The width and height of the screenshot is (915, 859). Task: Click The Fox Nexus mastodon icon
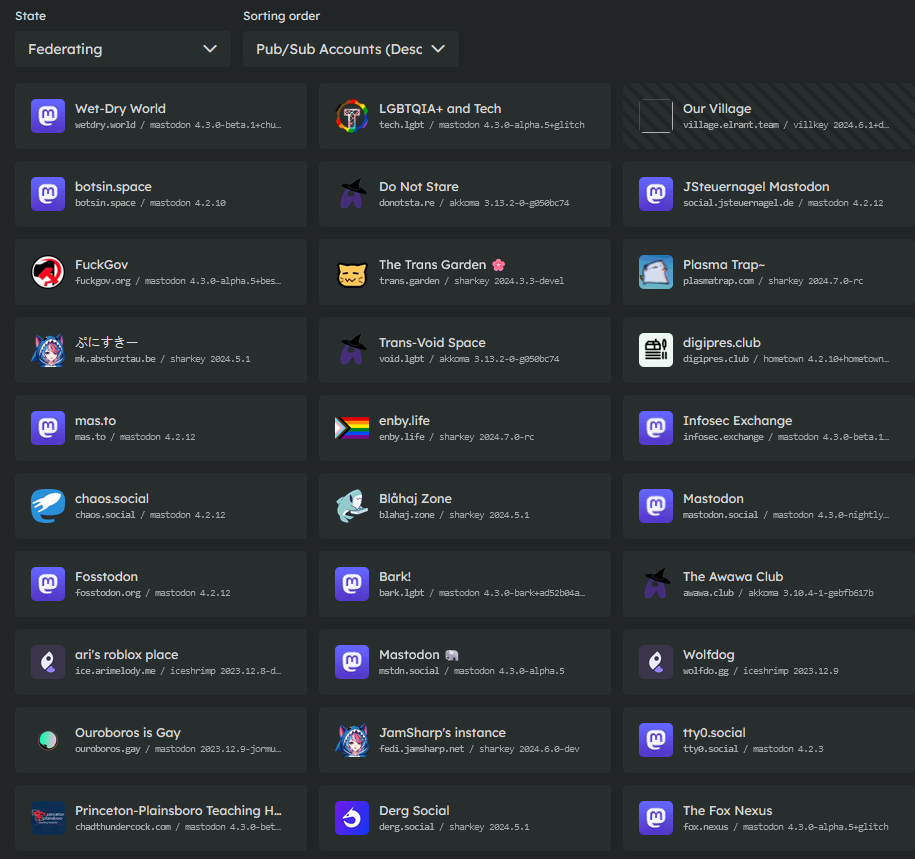coord(656,818)
